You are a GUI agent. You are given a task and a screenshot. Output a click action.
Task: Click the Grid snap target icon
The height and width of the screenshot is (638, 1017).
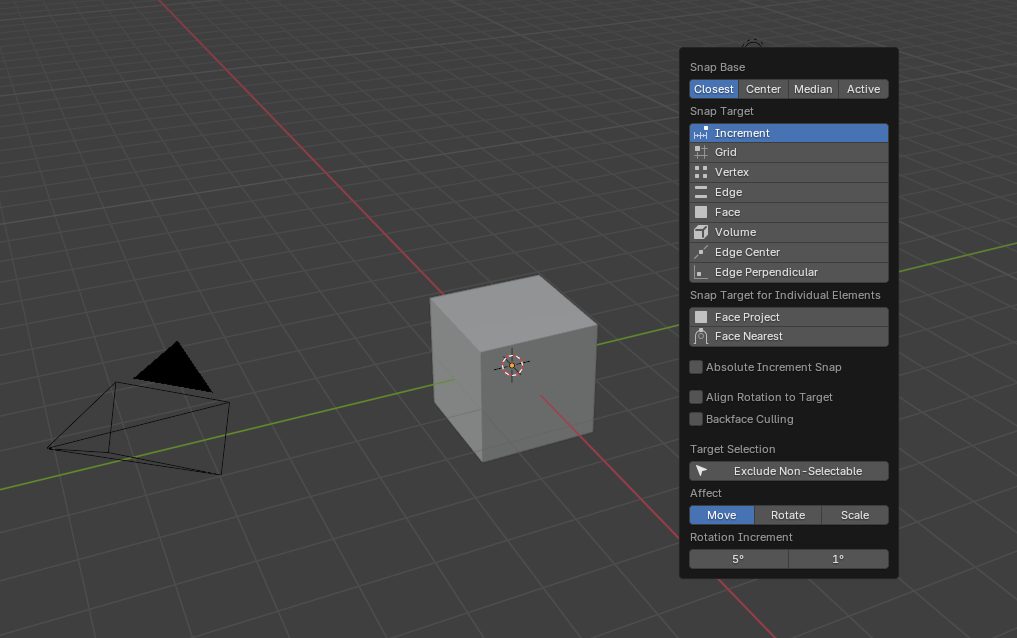coord(700,152)
